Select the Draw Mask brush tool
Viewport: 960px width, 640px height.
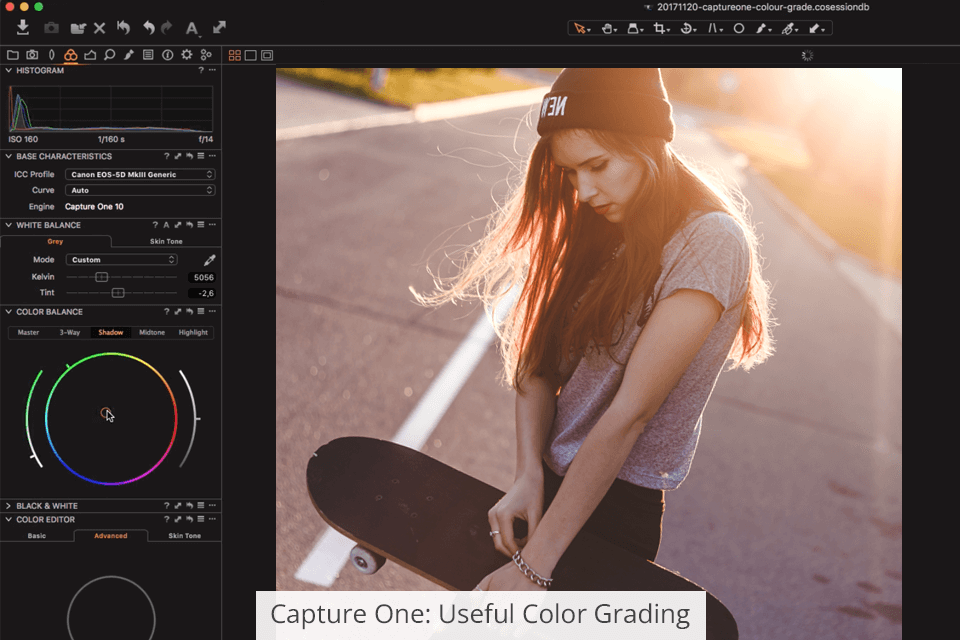click(763, 29)
